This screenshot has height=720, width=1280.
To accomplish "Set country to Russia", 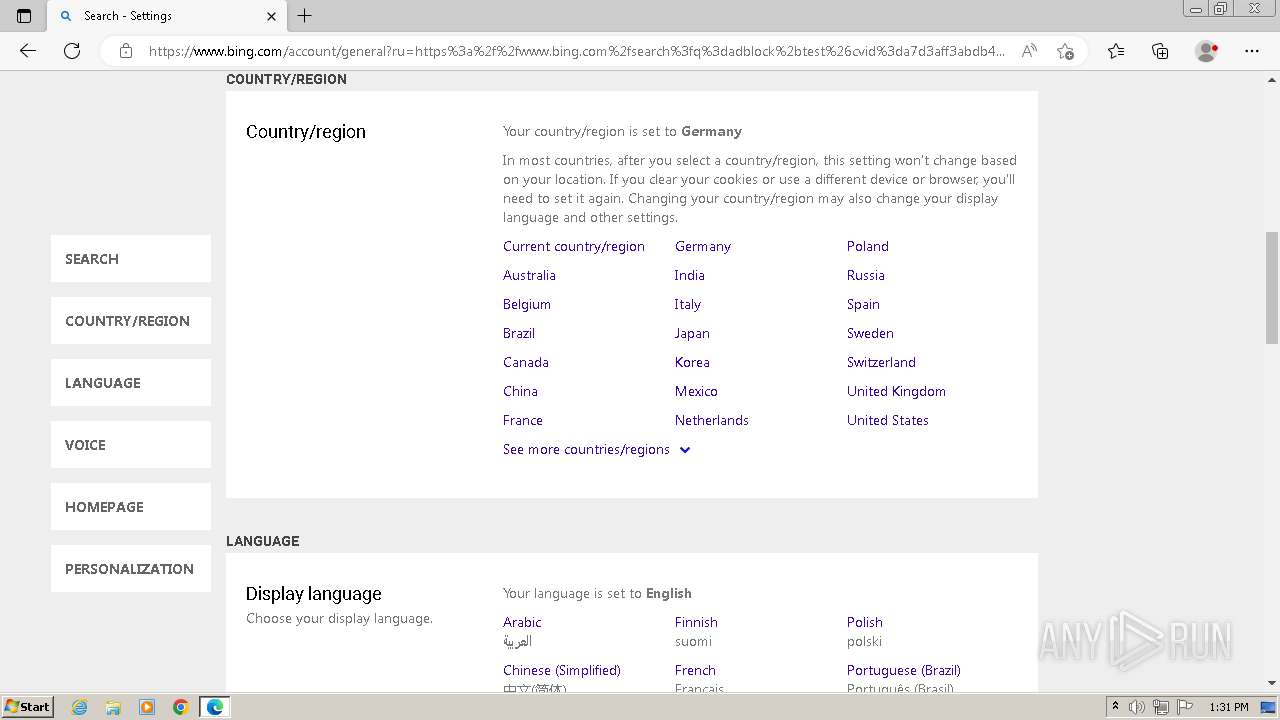I will click(866, 275).
